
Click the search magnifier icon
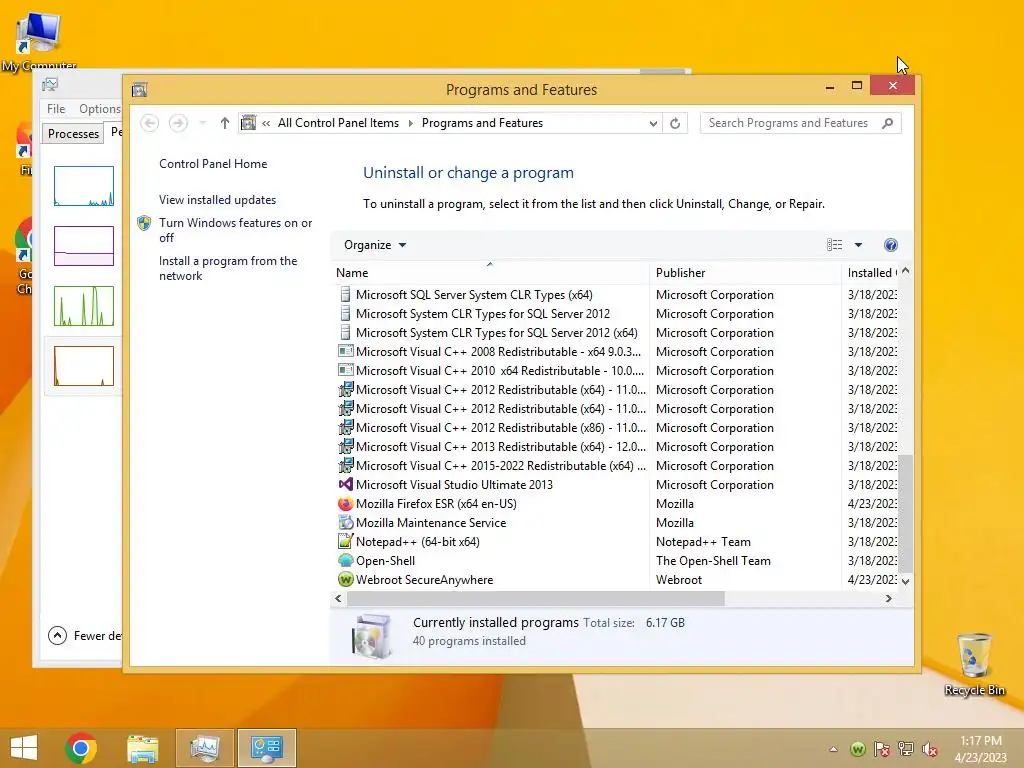tap(887, 123)
